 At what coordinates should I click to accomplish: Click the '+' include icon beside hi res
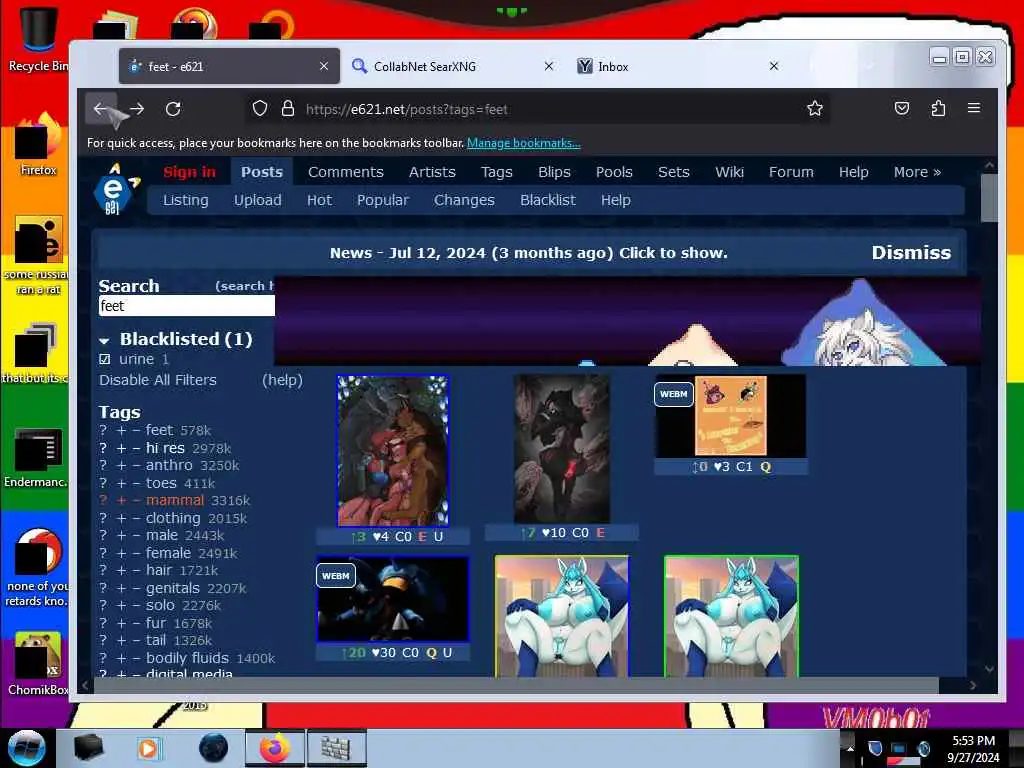pos(121,449)
